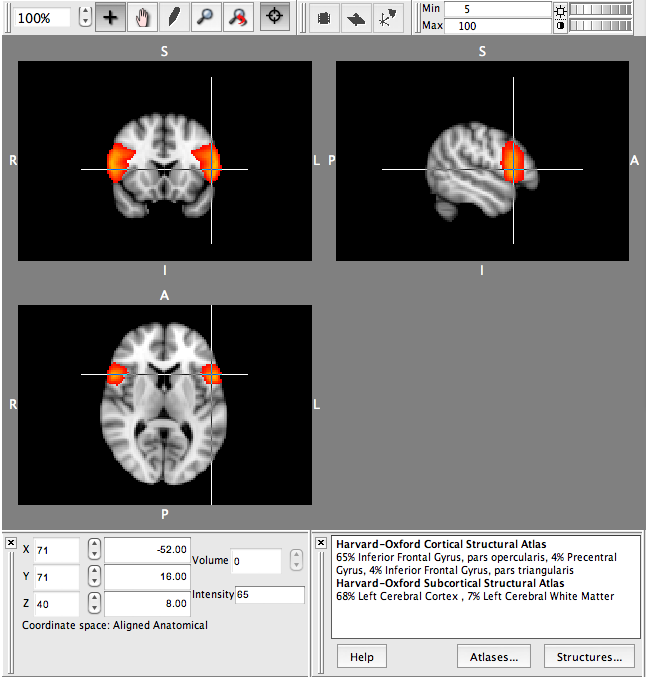Click the Min intensity threshold field

point(496,8)
